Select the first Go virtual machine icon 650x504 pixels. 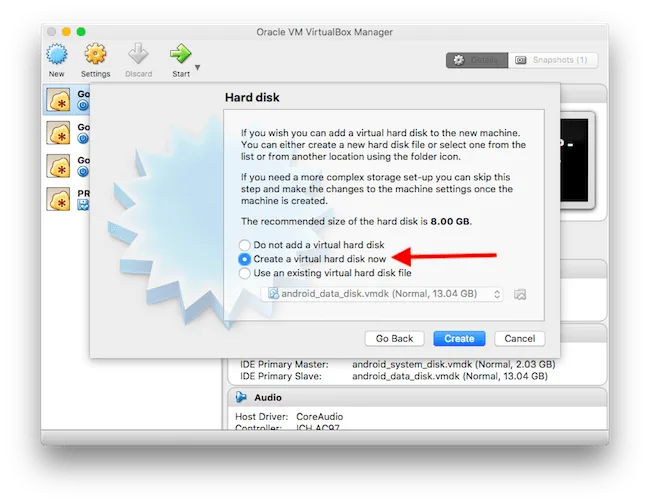[x=58, y=100]
